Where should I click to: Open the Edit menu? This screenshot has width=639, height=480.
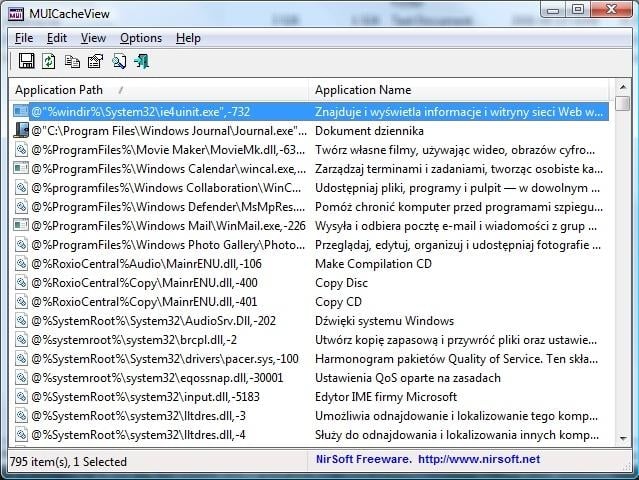click(x=57, y=38)
